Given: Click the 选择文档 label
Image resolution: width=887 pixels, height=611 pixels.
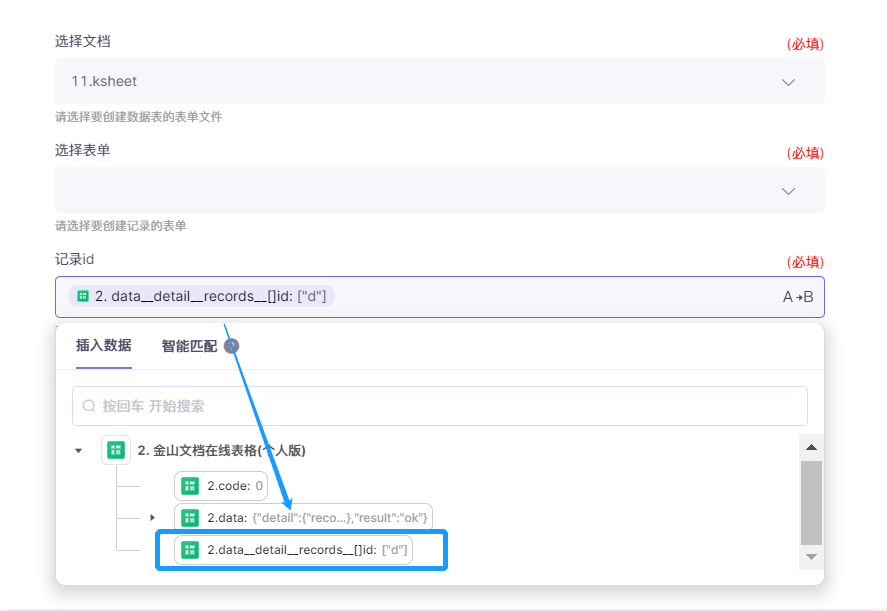Looking at the screenshot, I should [83, 41].
